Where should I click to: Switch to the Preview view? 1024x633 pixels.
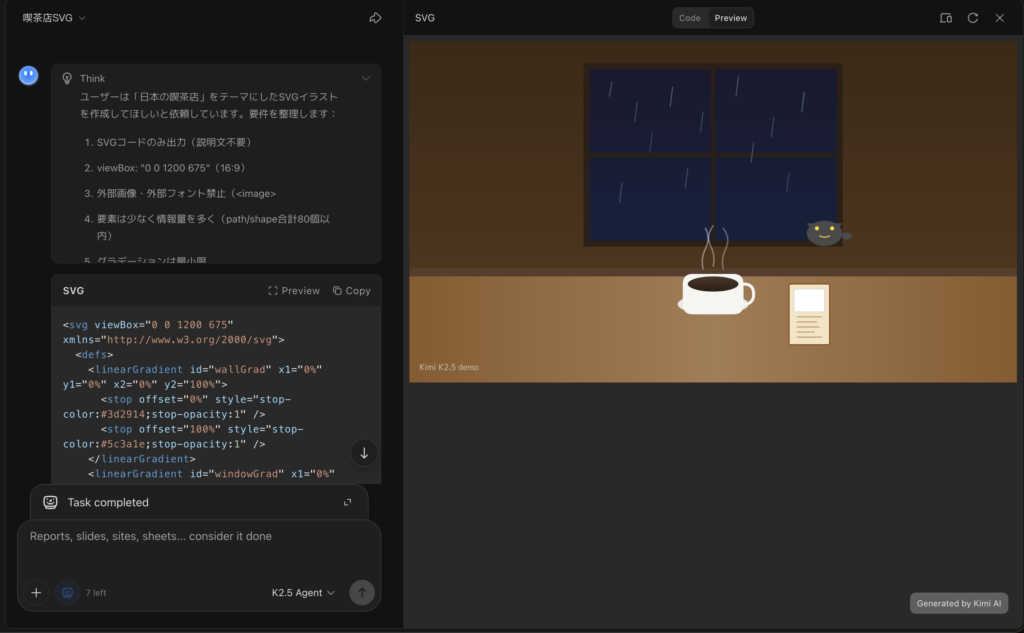click(x=731, y=18)
